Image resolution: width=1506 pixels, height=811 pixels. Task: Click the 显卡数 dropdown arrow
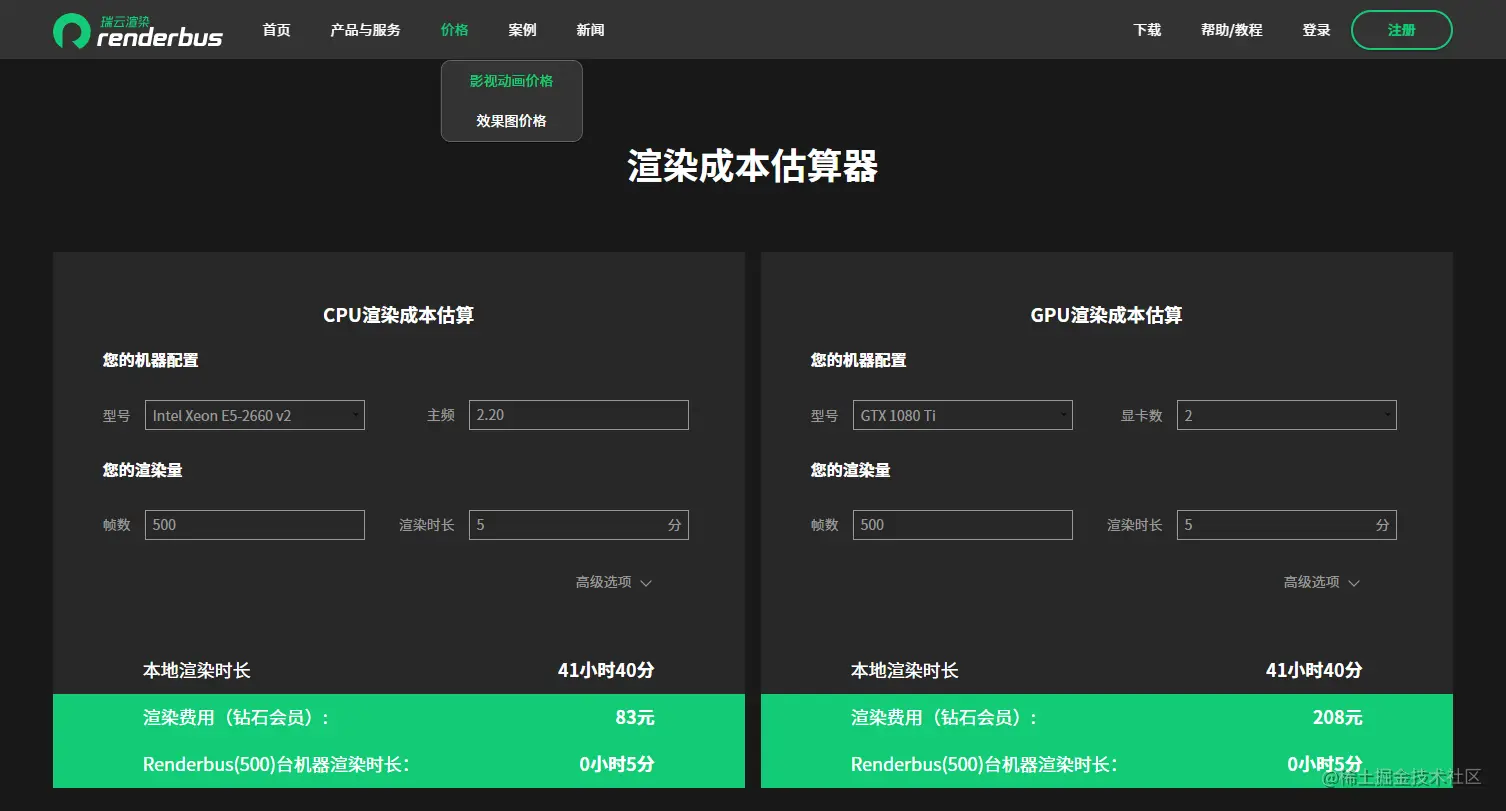(1387, 415)
